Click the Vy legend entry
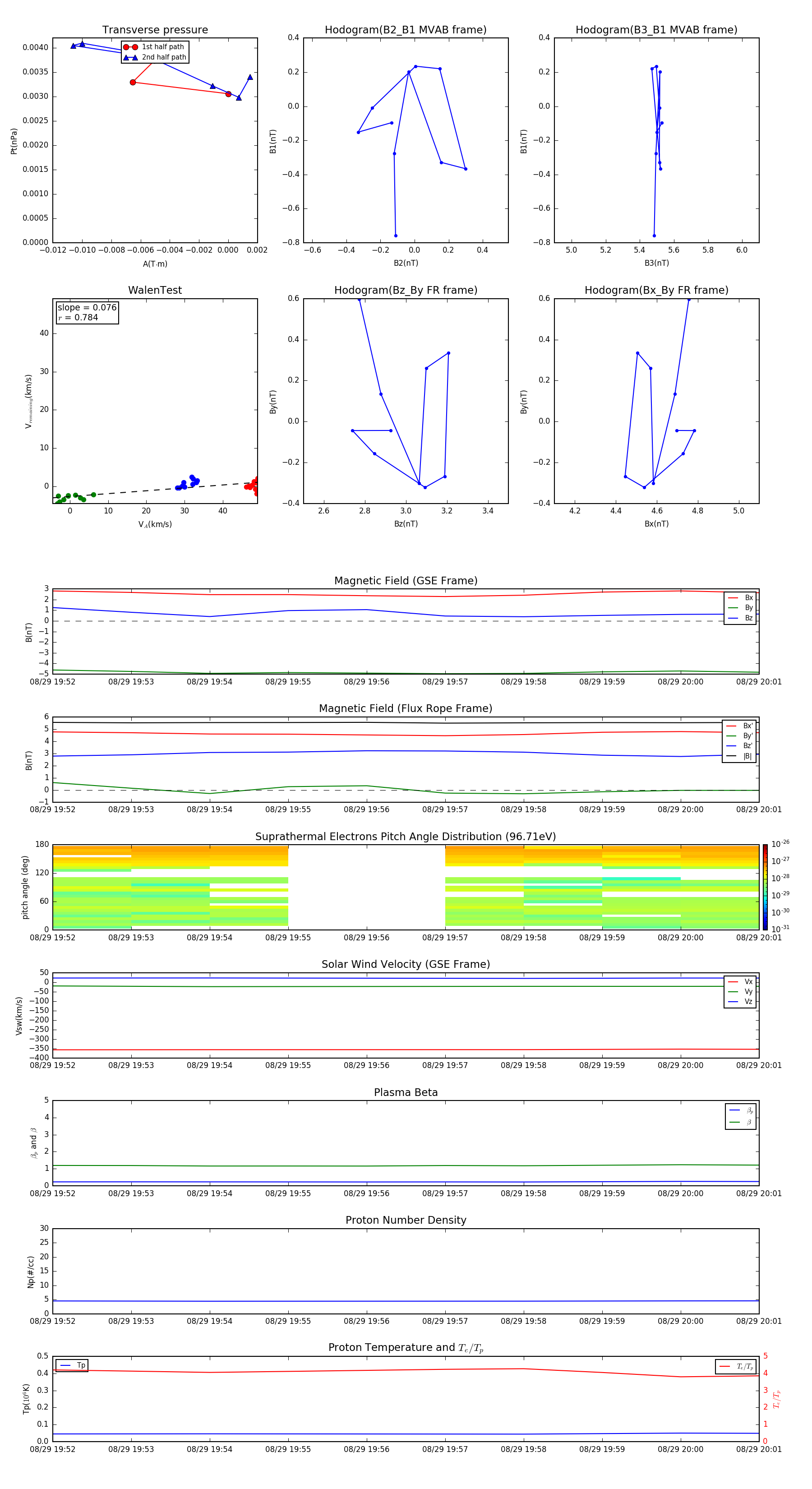812x1489 pixels. (x=740, y=991)
